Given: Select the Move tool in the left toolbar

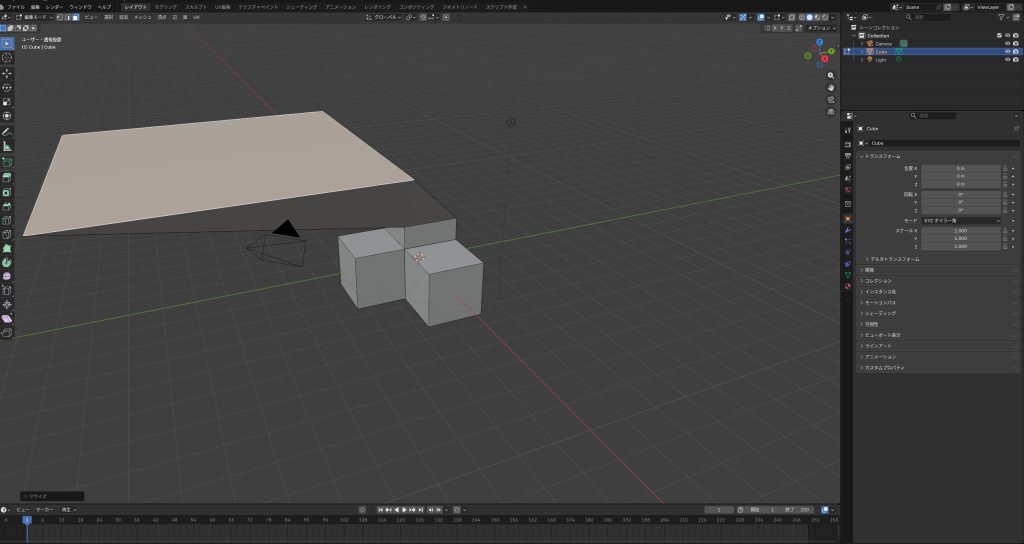Looking at the screenshot, I should point(7,73).
